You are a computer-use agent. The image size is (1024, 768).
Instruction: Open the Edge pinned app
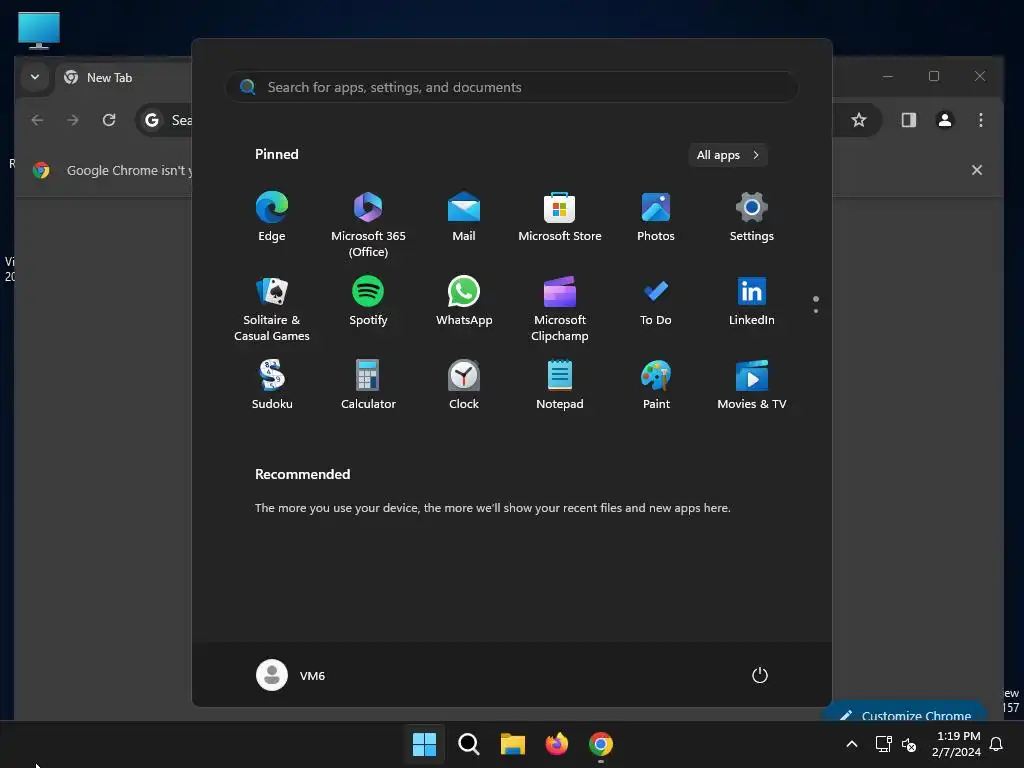(272, 217)
